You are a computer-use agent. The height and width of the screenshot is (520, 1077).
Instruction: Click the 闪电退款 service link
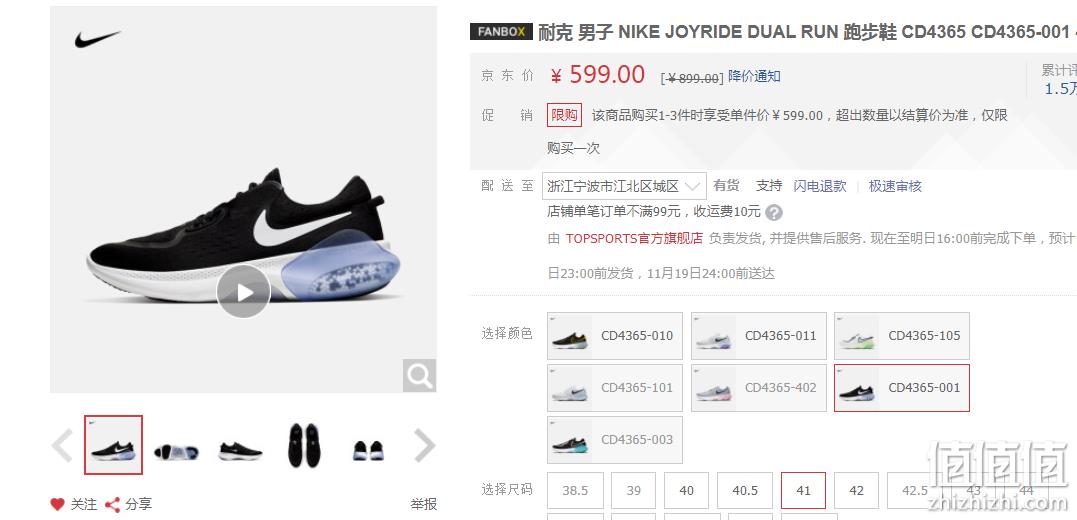[x=820, y=186]
